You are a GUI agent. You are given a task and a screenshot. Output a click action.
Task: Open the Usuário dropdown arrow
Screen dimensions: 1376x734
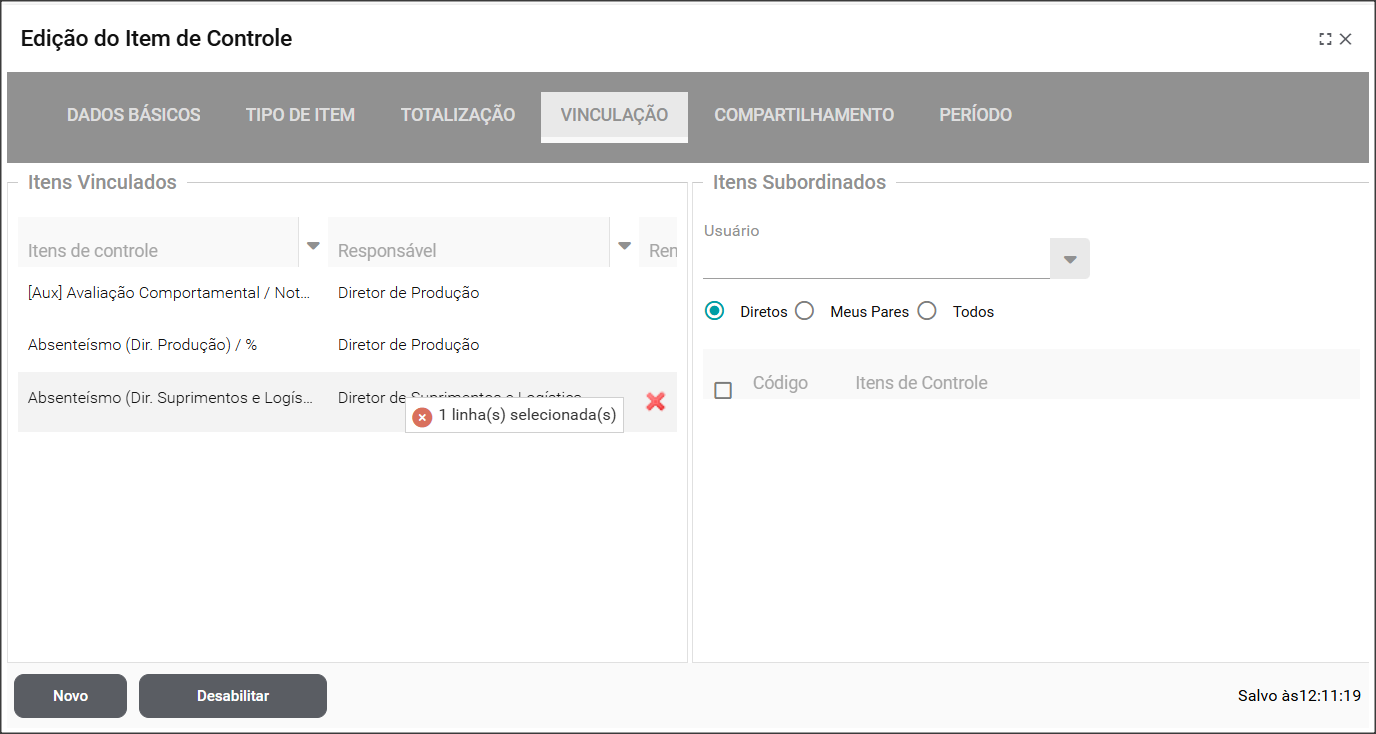pyautogui.click(x=1070, y=259)
